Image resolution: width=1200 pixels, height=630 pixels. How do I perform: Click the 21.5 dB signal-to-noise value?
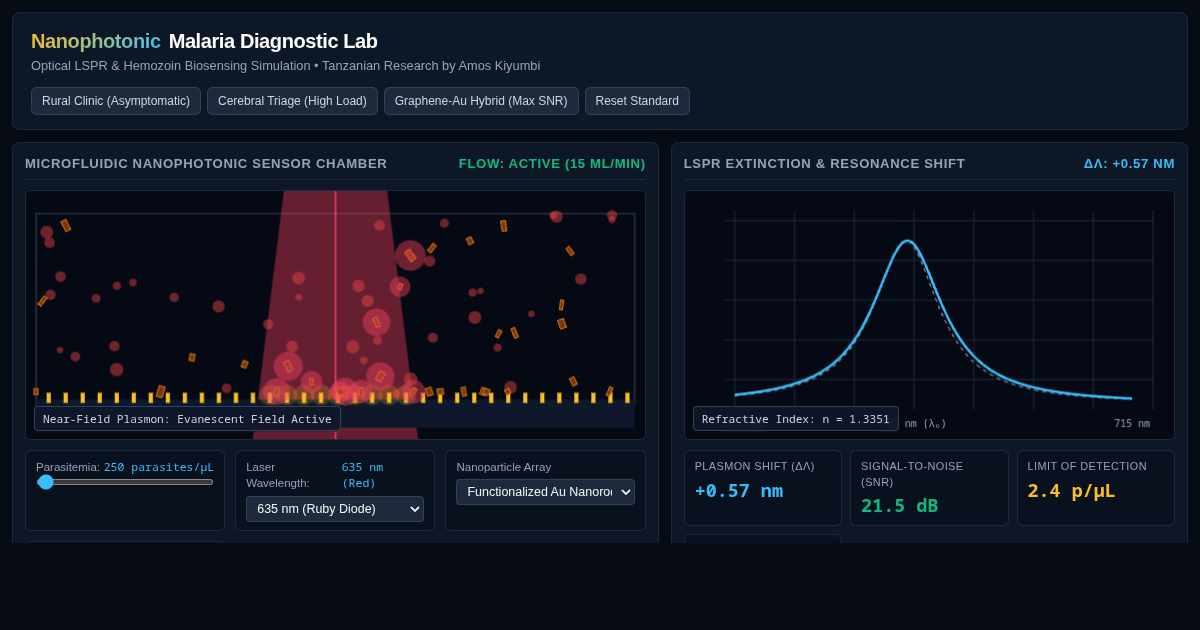[x=900, y=506]
